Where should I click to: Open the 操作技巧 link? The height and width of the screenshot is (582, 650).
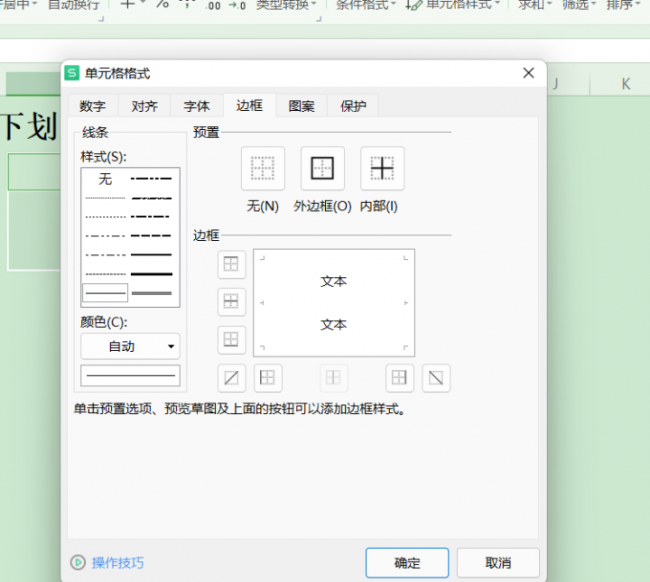[x=118, y=563]
